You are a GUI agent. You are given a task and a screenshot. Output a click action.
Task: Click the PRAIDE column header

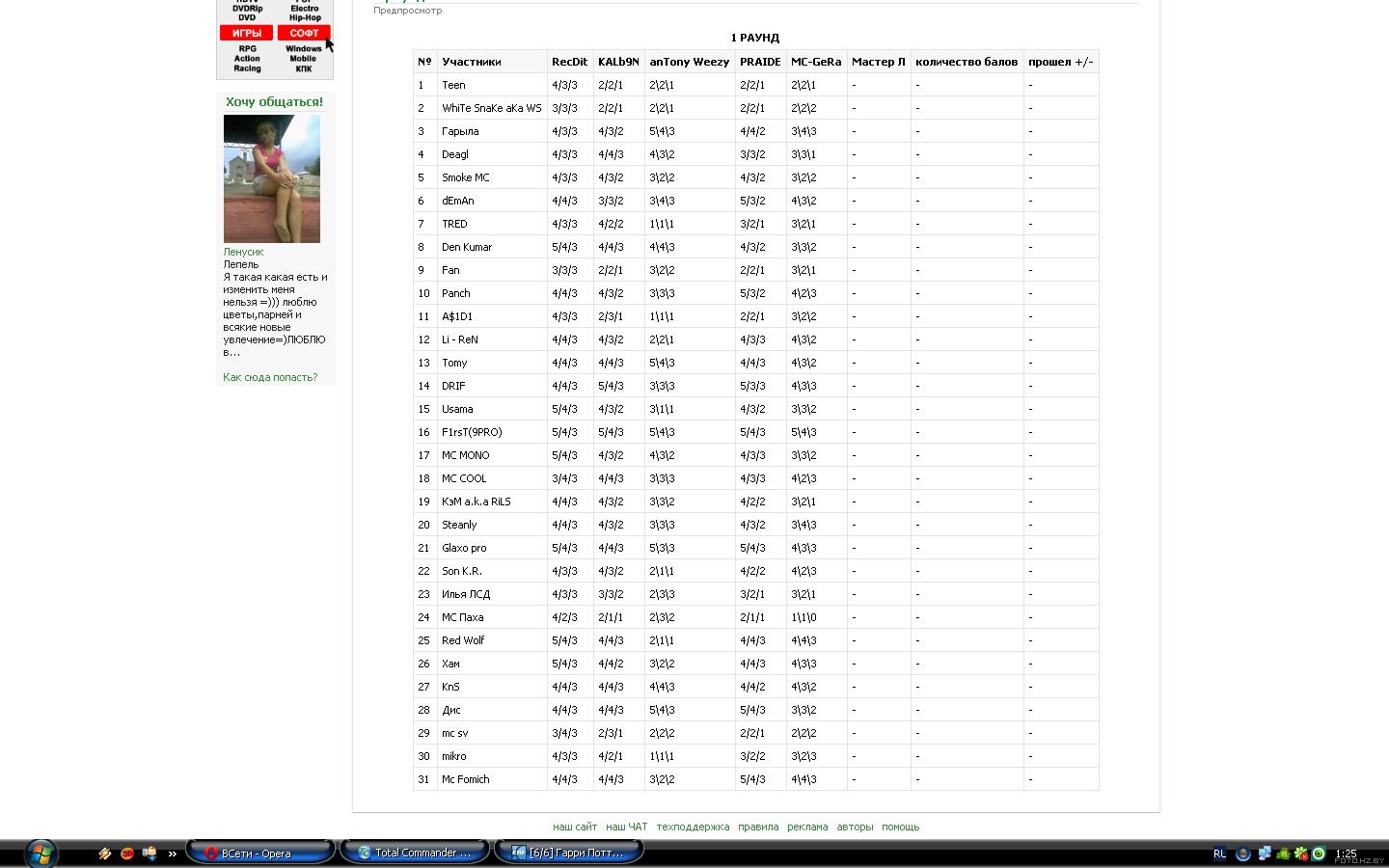(x=760, y=62)
